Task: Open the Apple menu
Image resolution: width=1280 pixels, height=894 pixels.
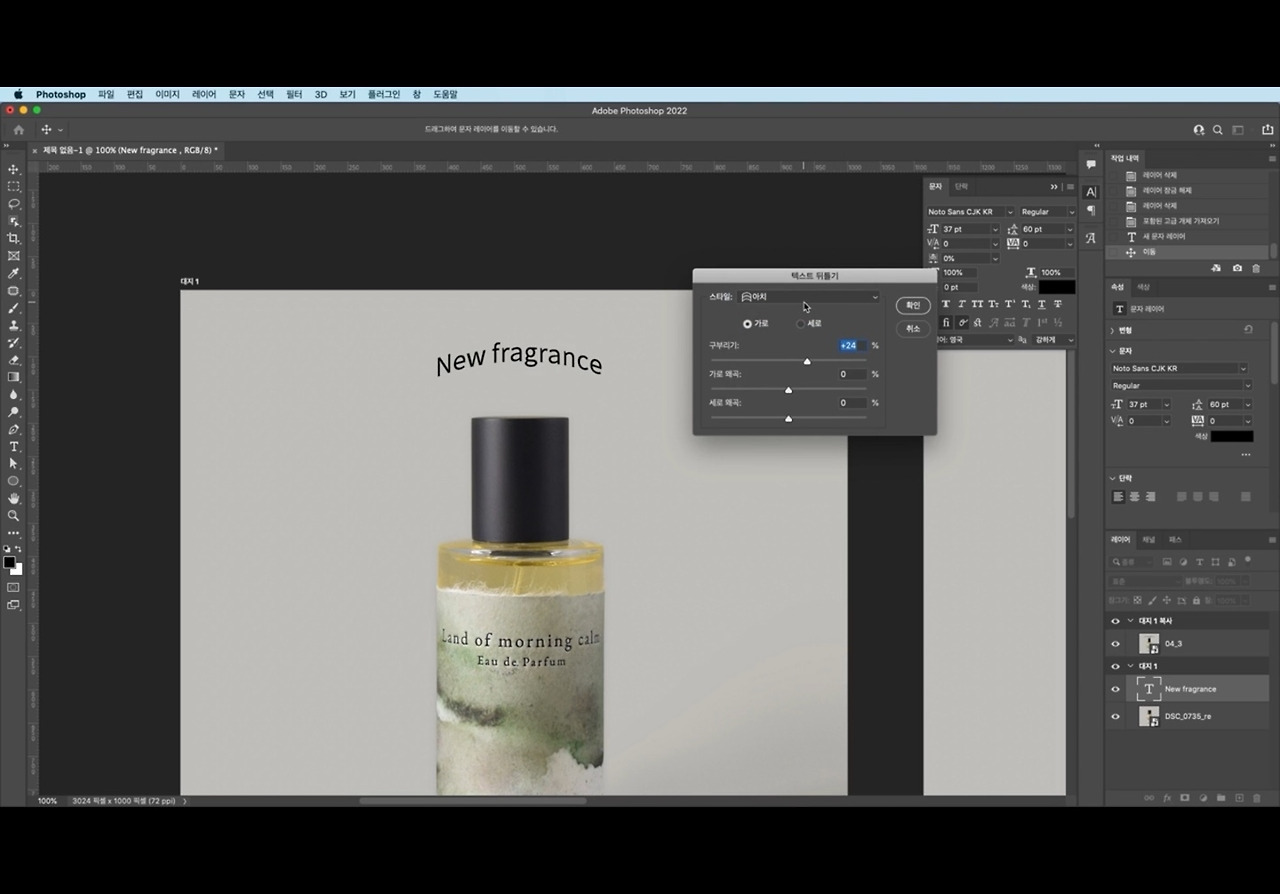Action: tap(18, 94)
